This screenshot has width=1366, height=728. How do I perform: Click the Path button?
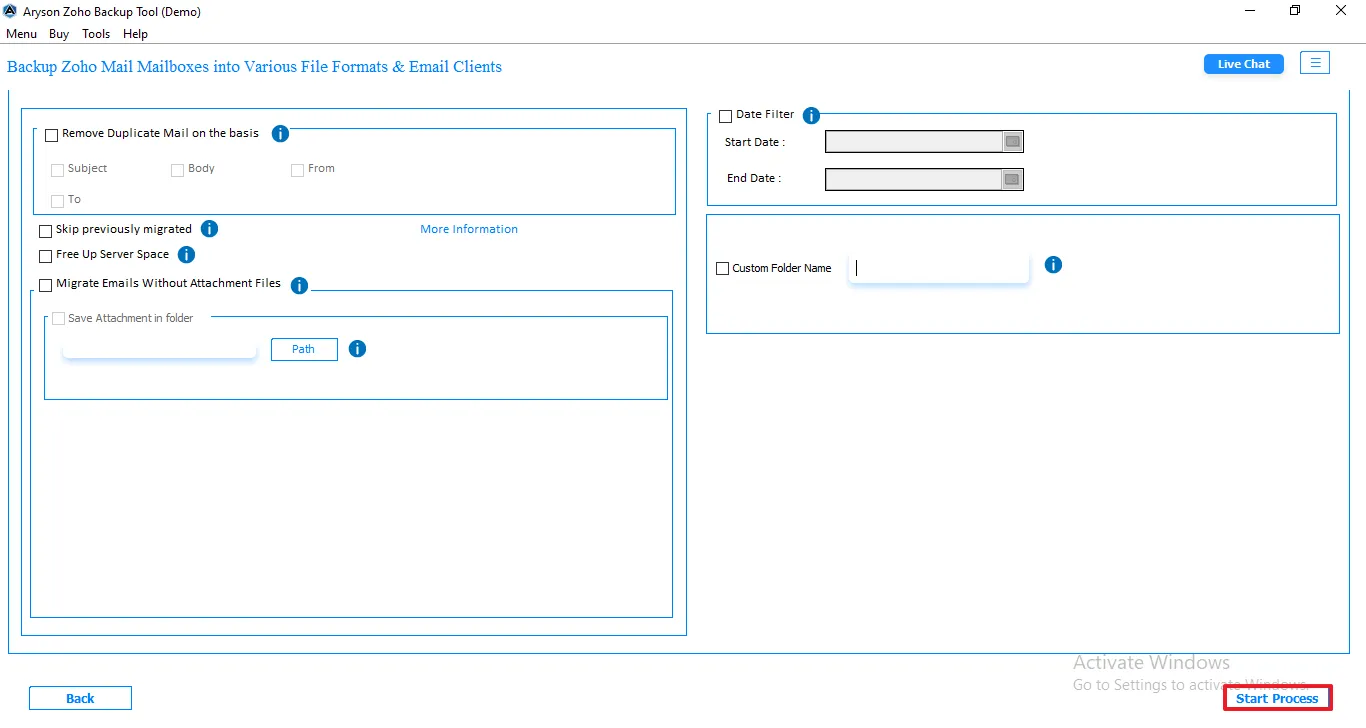pos(304,349)
